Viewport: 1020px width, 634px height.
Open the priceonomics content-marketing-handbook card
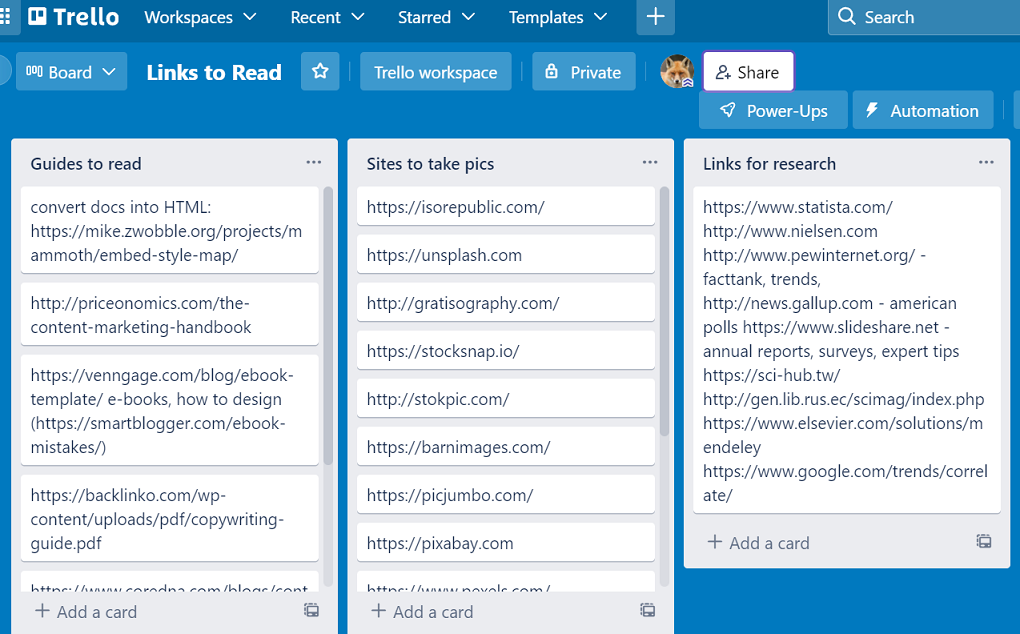170,314
